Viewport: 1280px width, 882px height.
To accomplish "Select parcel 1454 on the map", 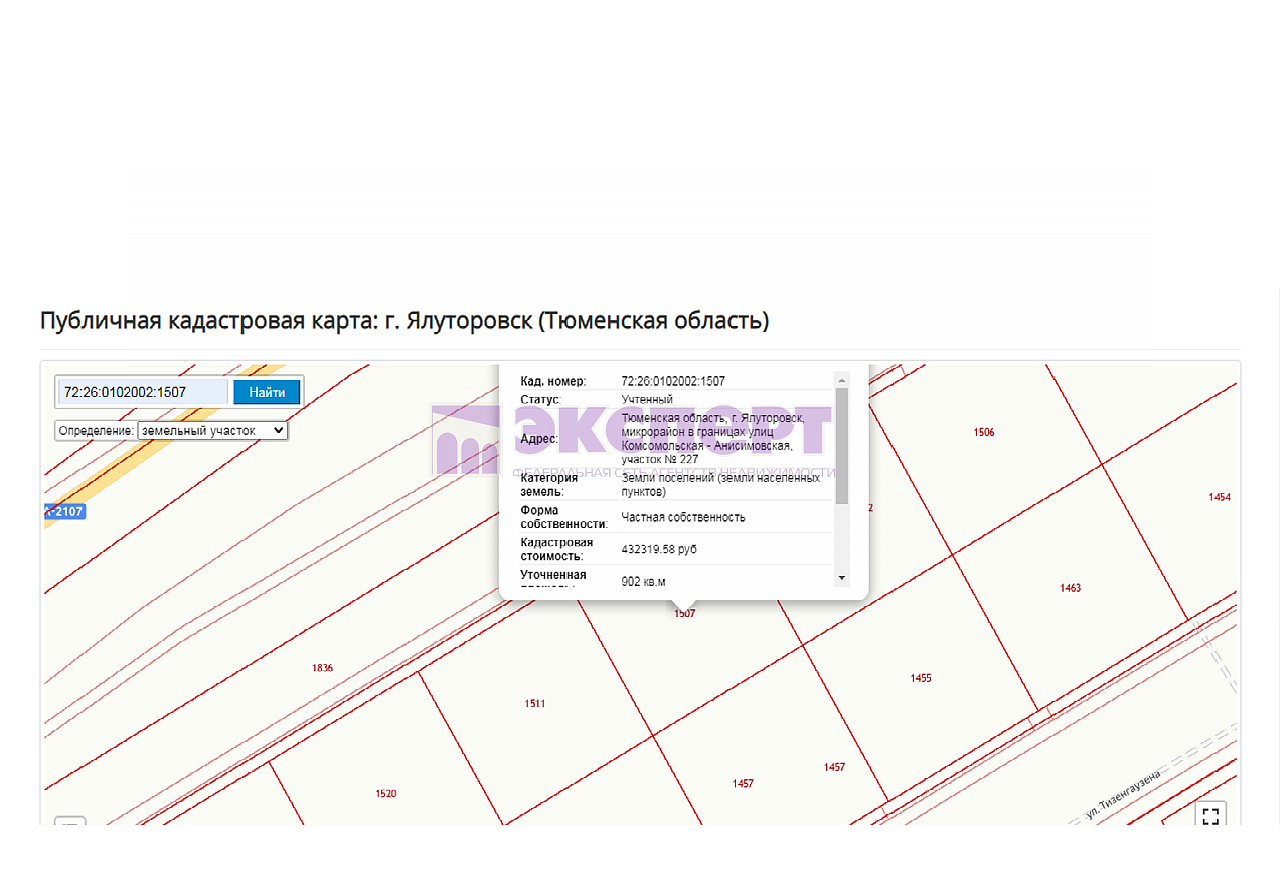I will click(x=1219, y=497).
